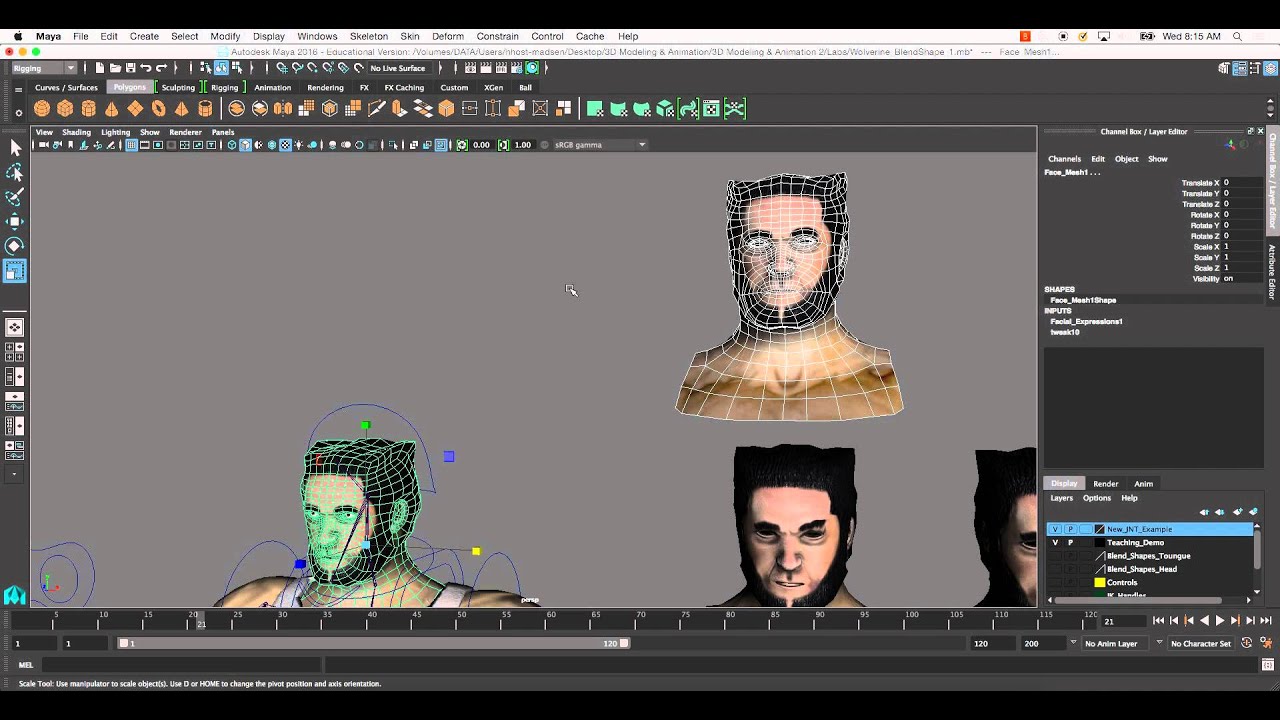Screen dimensions: 1280x720
Task: Open Channels menu in Channel Box
Action: (x=1064, y=159)
